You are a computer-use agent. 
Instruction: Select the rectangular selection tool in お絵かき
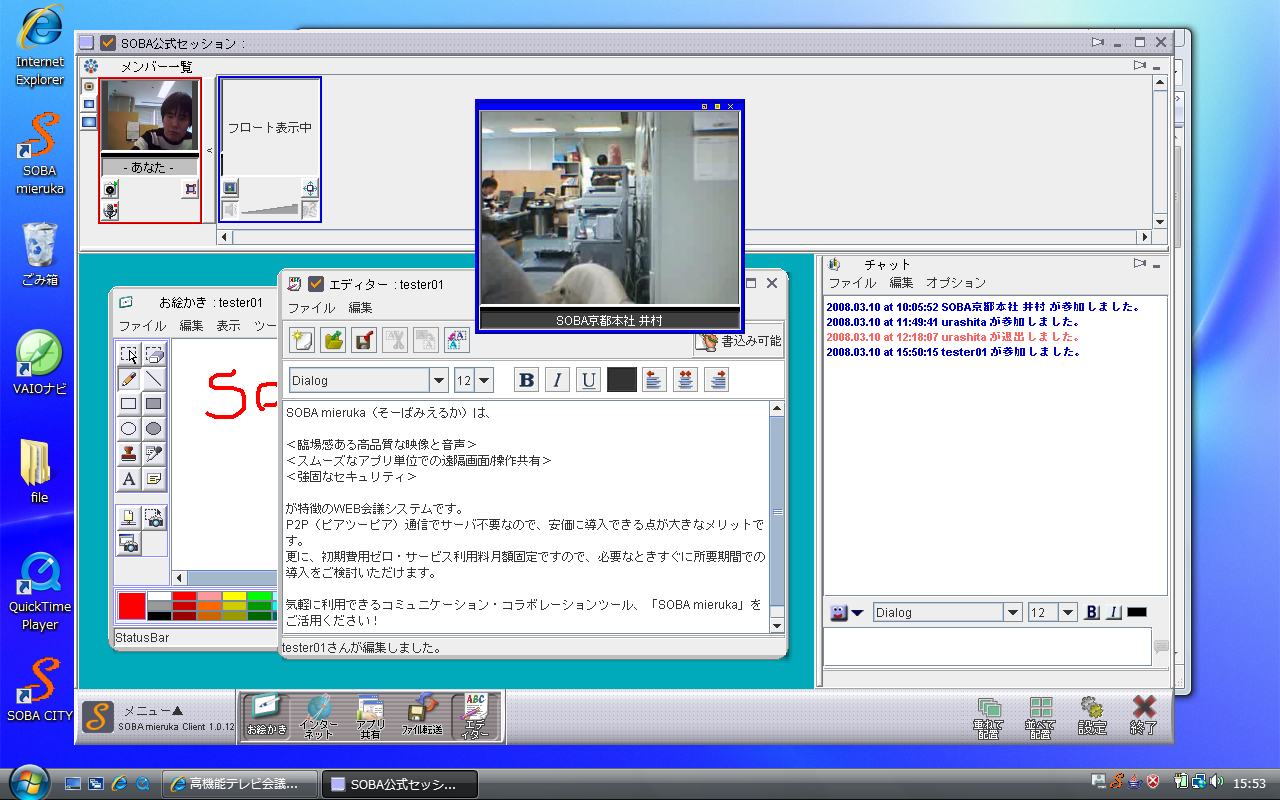129,354
